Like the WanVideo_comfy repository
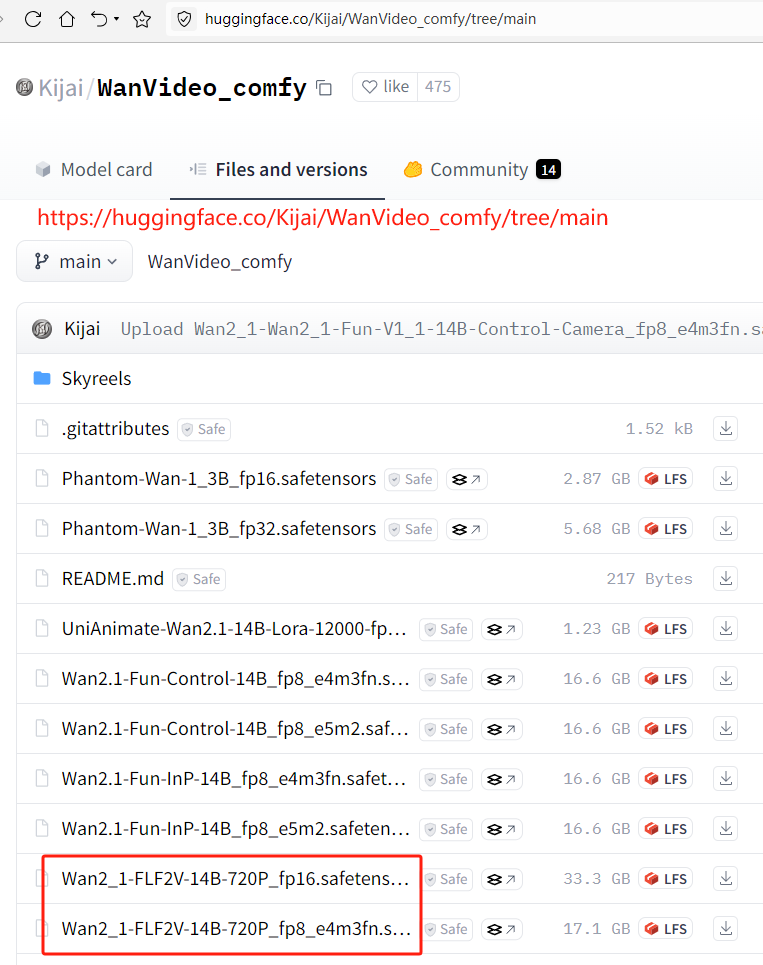Image resolution: width=763 pixels, height=965 pixels. [x=385, y=87]
